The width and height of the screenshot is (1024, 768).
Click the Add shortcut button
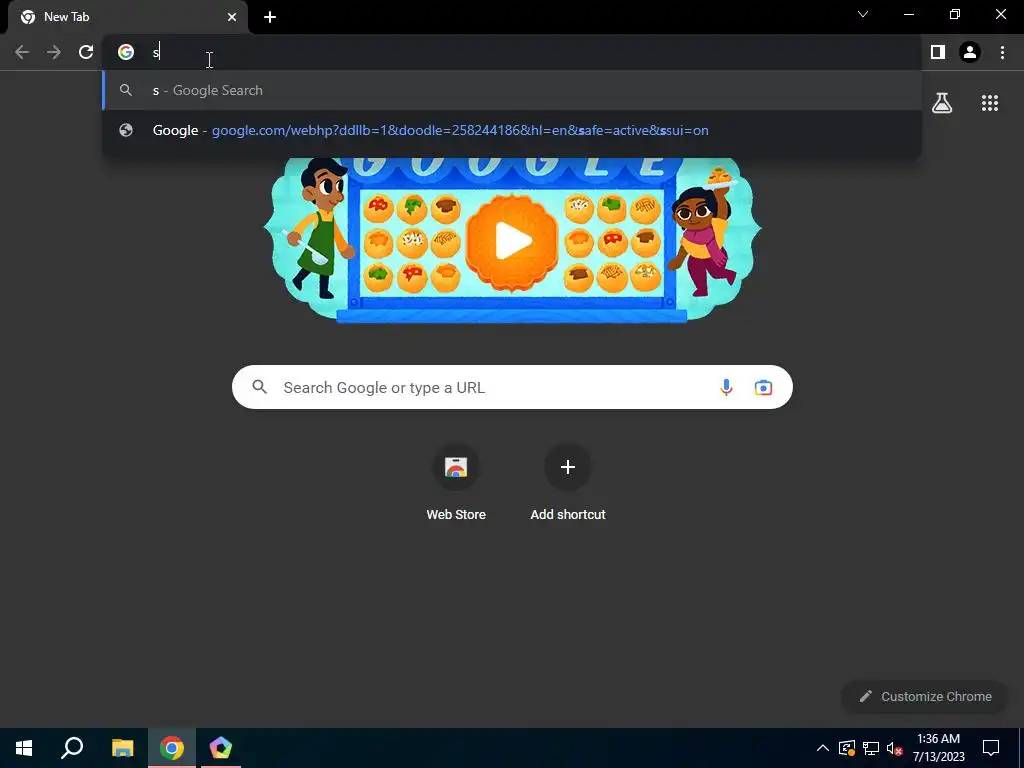coord(568,483)
